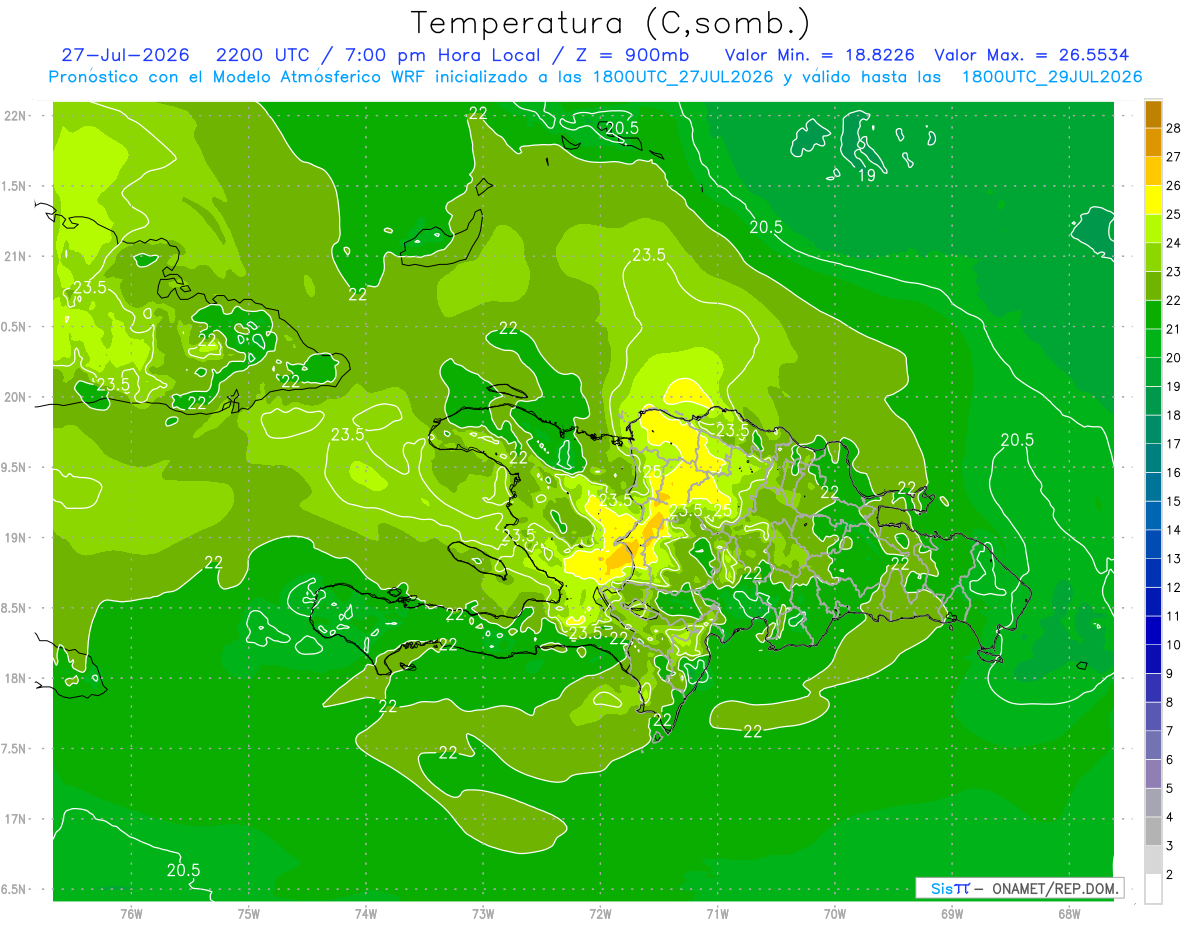The image size is (1200, 927).
Task: Click the "Valor Min. = 18.8226" readout
Action: (820, 55)
